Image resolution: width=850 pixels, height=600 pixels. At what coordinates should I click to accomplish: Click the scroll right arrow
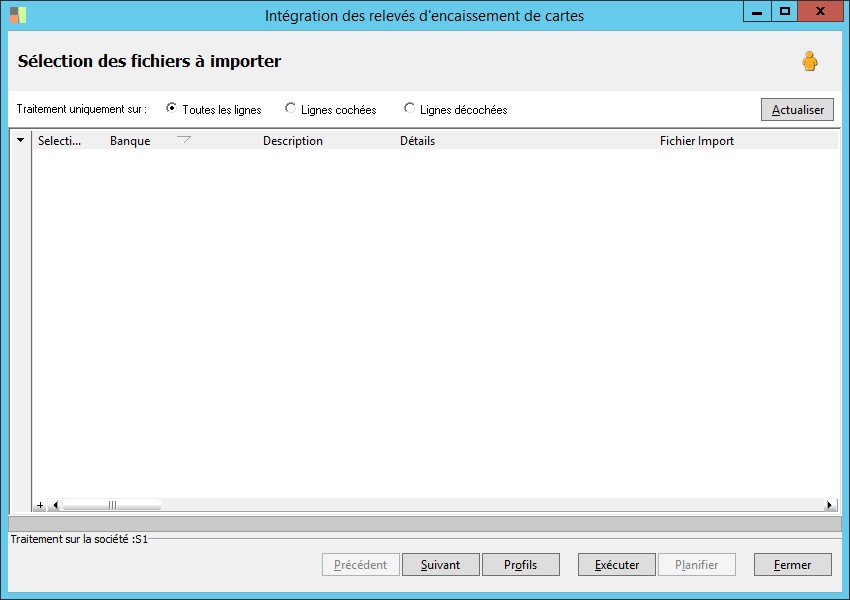pos(829,505)
